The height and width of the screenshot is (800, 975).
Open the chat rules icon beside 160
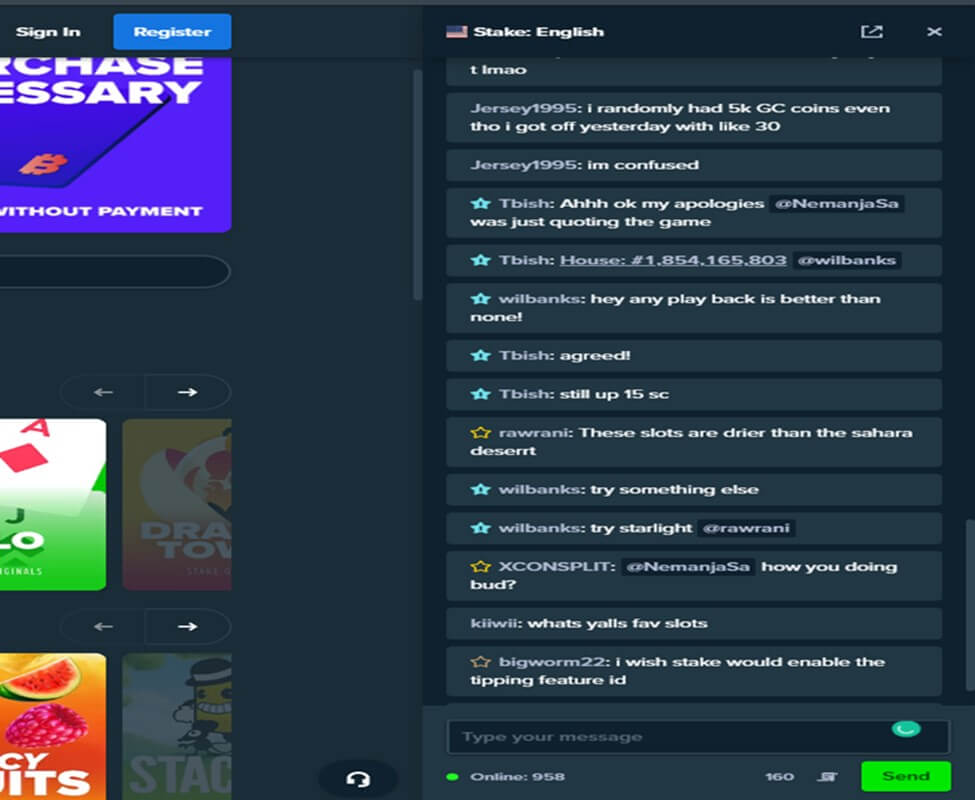pos(826,776)
